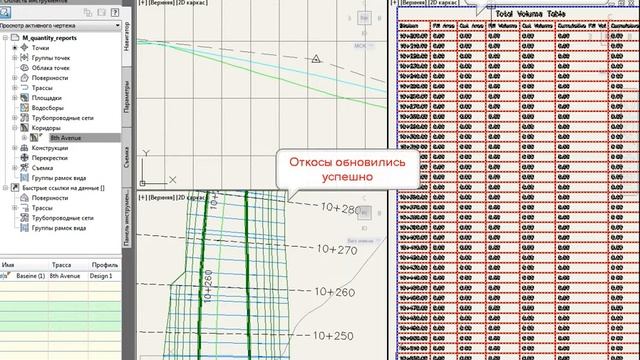Click the Поверхности icon under M_quantity_reports
The height and width of the screenshot is (360, 640).
coord(24,78)
